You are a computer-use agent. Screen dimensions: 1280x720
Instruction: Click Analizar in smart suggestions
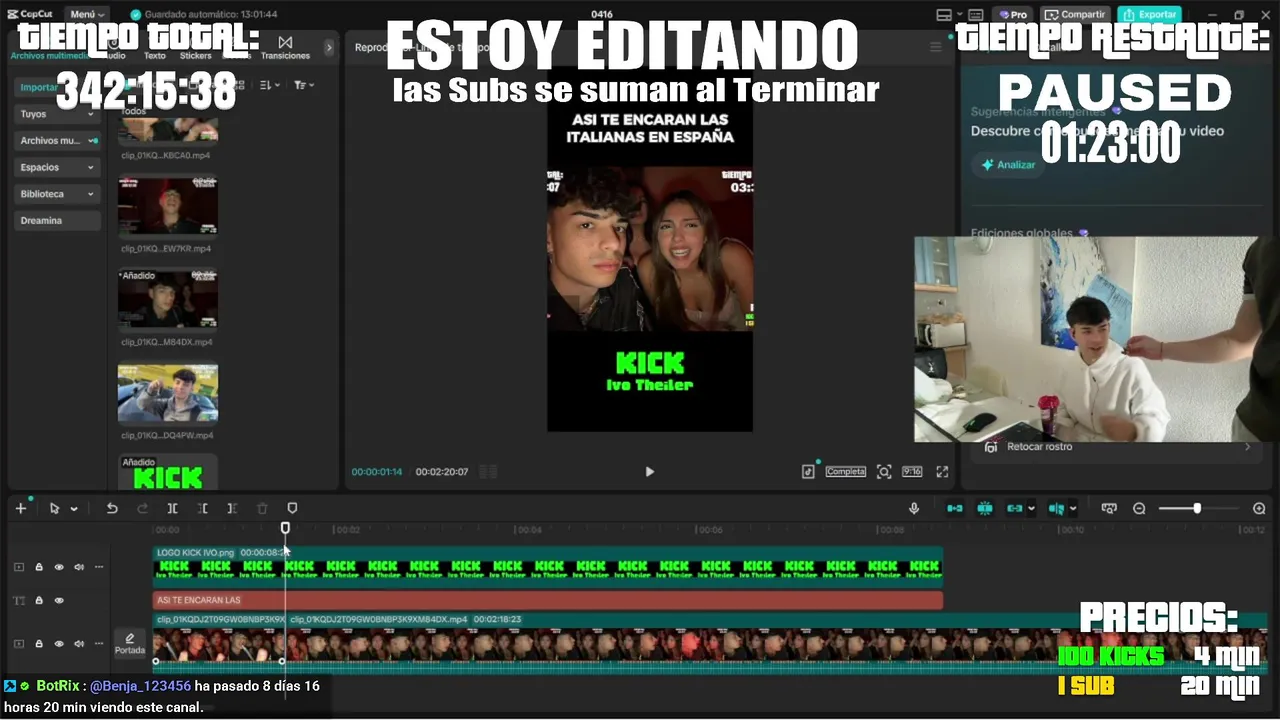click(1008, 164)
